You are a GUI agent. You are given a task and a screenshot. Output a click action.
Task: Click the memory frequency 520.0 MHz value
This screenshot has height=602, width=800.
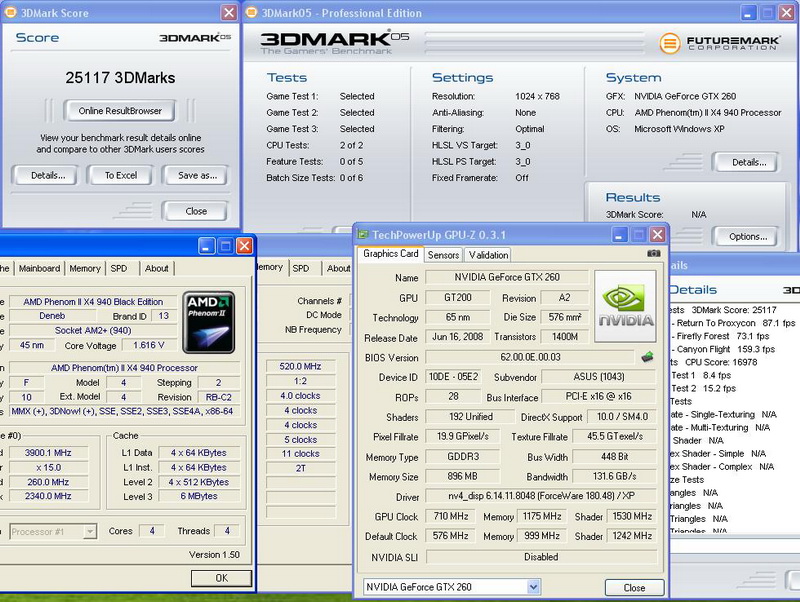click(x=301, y=366)
